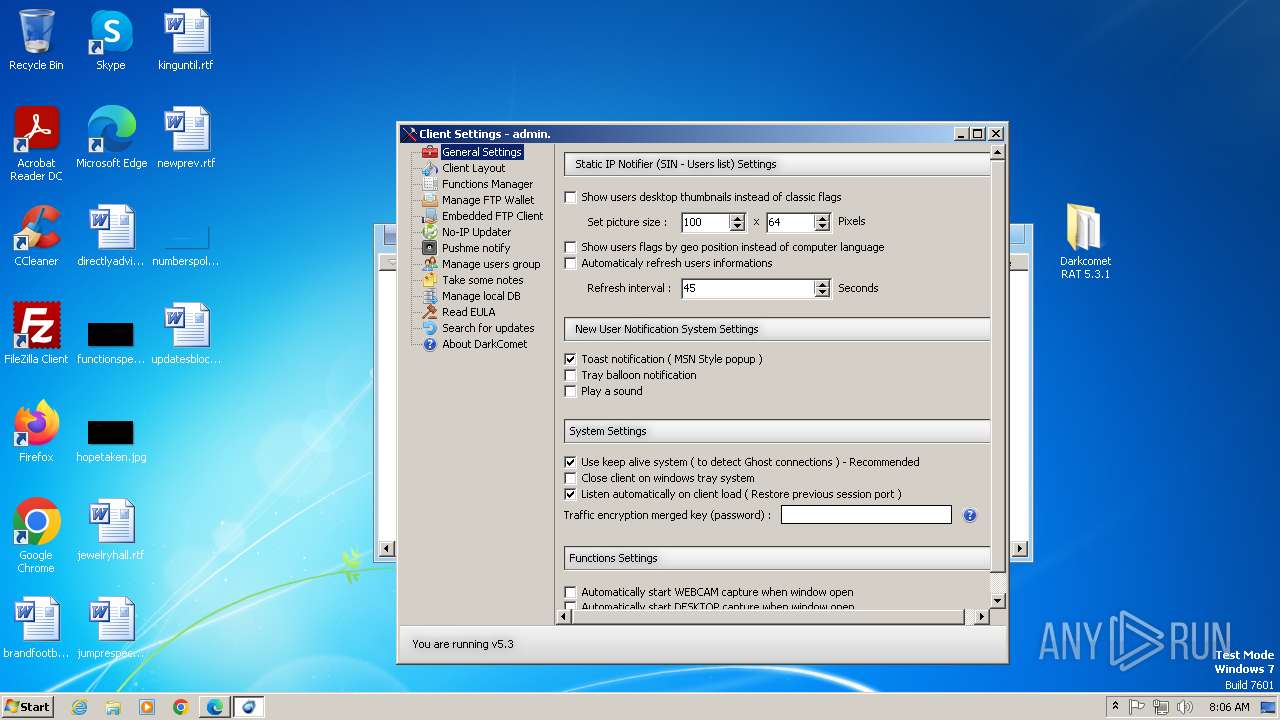Increase picture width spinner up arrow

(738, 218)
